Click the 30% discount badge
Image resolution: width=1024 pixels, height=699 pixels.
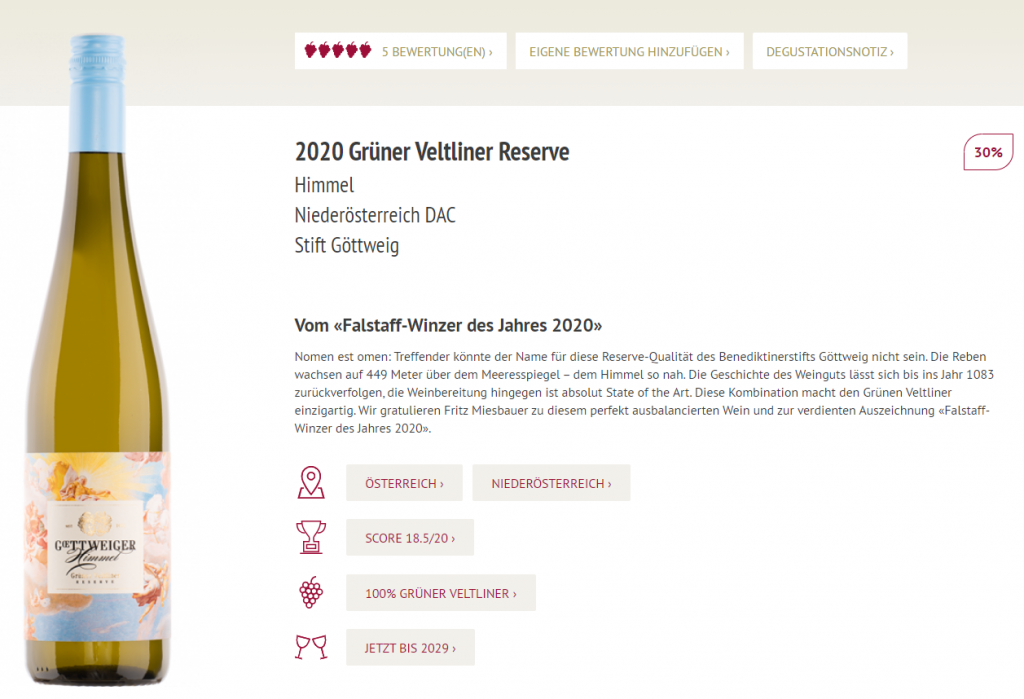coord(988,152)
